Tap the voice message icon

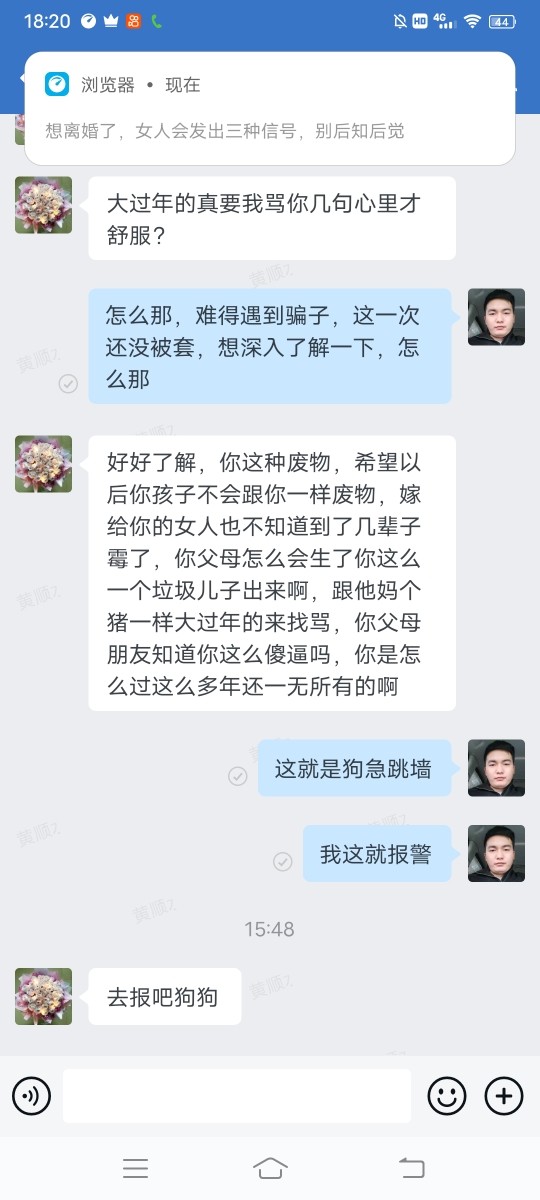[32, 1096]
